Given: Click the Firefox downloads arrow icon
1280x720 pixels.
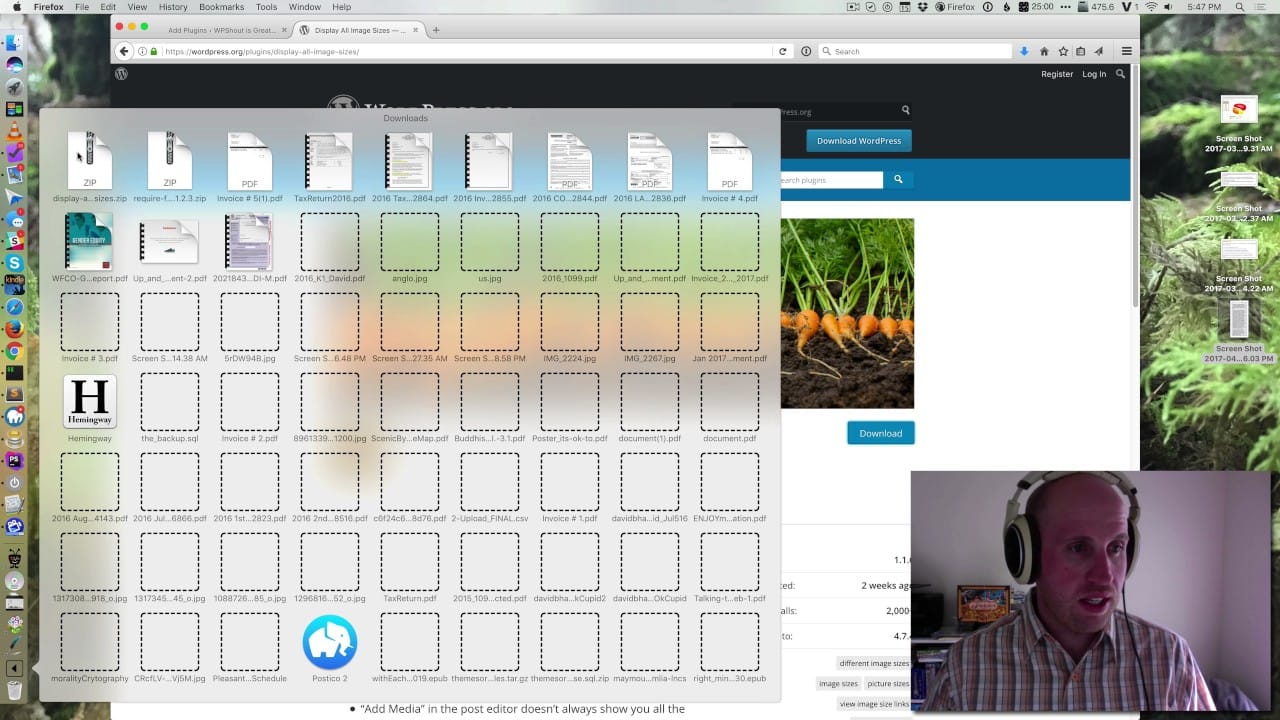Looking at the screenshot, I should click(1023, 51).
